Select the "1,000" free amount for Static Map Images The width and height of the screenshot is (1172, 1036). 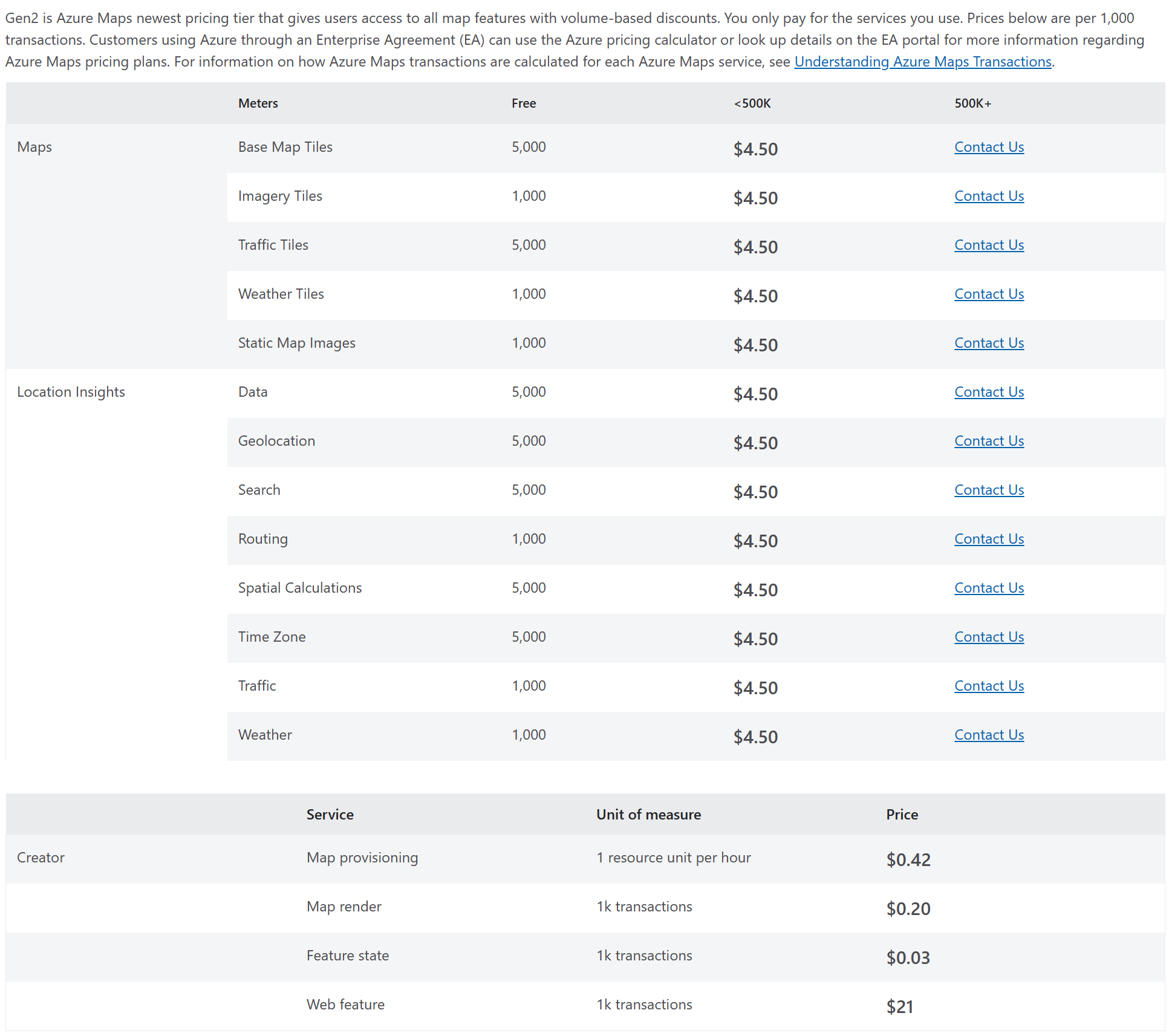coord(529,343)
